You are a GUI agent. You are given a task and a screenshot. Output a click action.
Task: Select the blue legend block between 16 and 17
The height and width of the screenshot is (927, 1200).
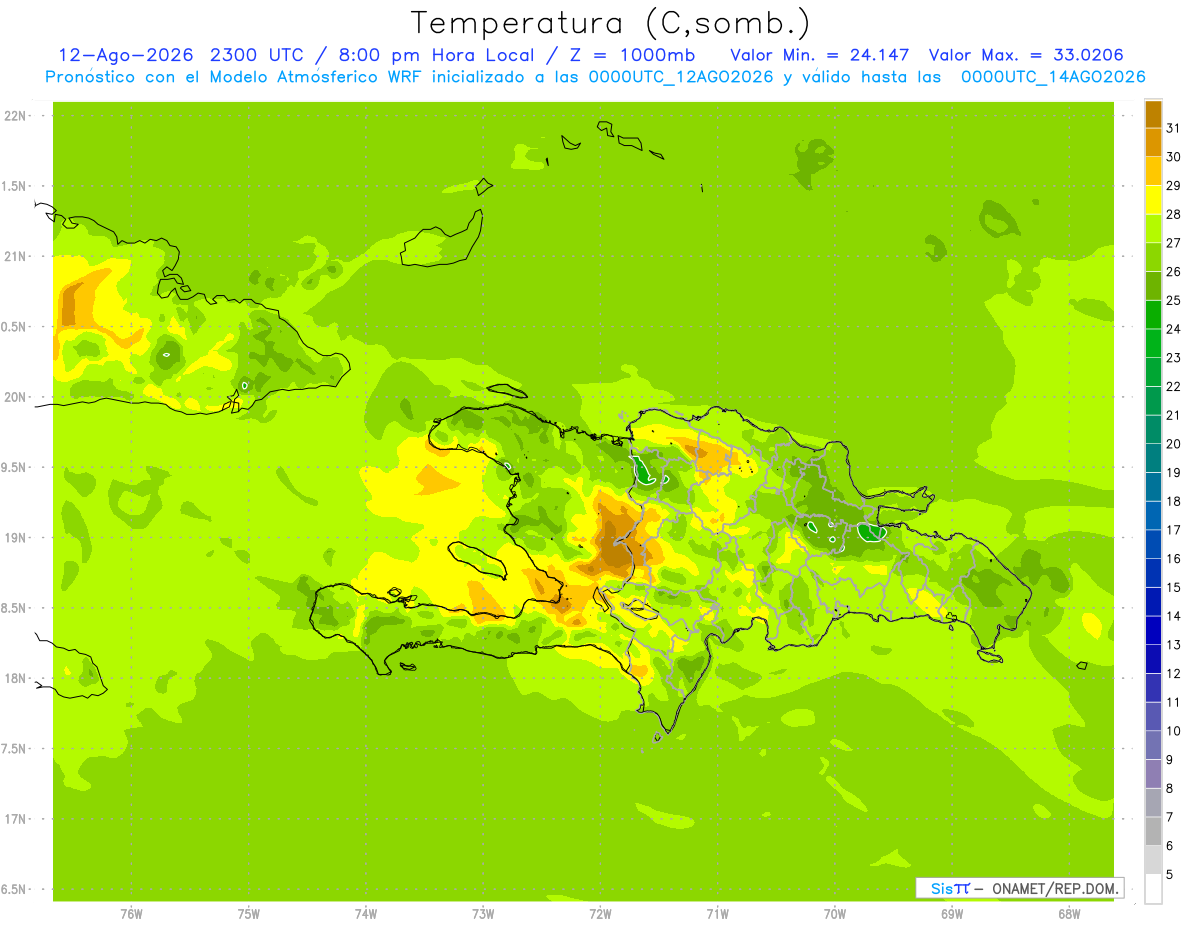(x=1153, y=544)
